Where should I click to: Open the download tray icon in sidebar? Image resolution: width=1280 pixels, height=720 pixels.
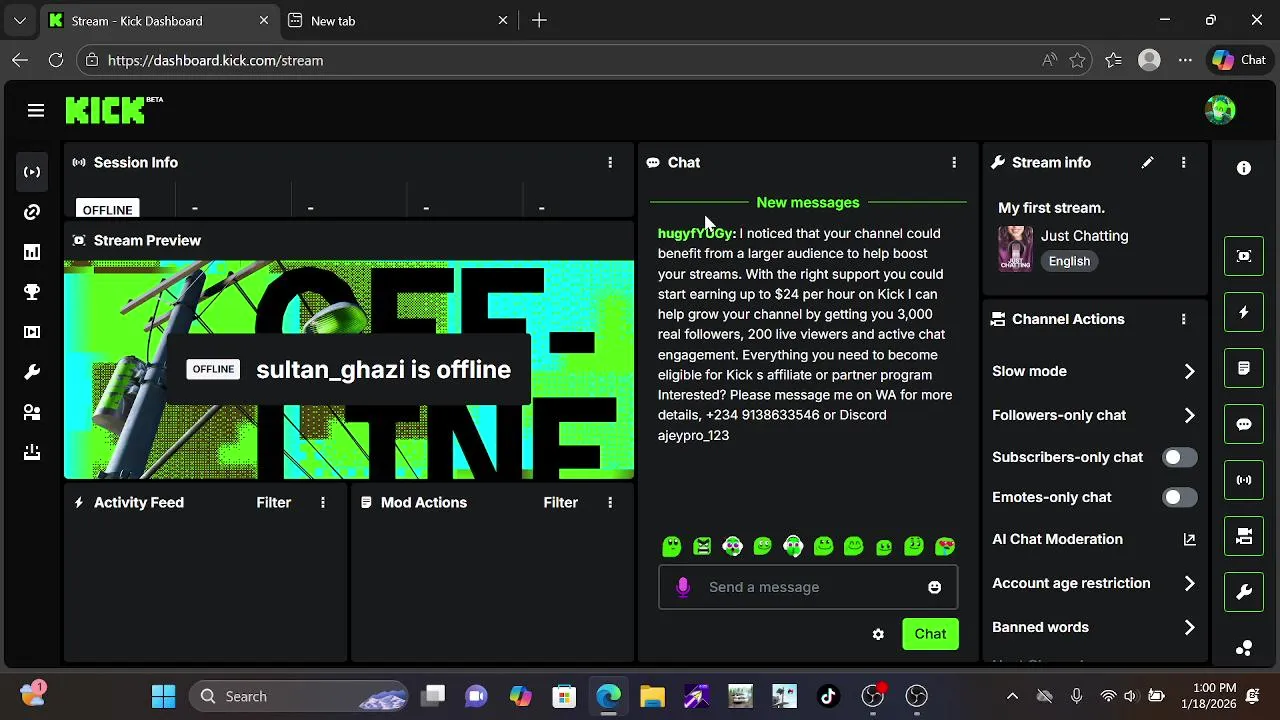(32, 452)
